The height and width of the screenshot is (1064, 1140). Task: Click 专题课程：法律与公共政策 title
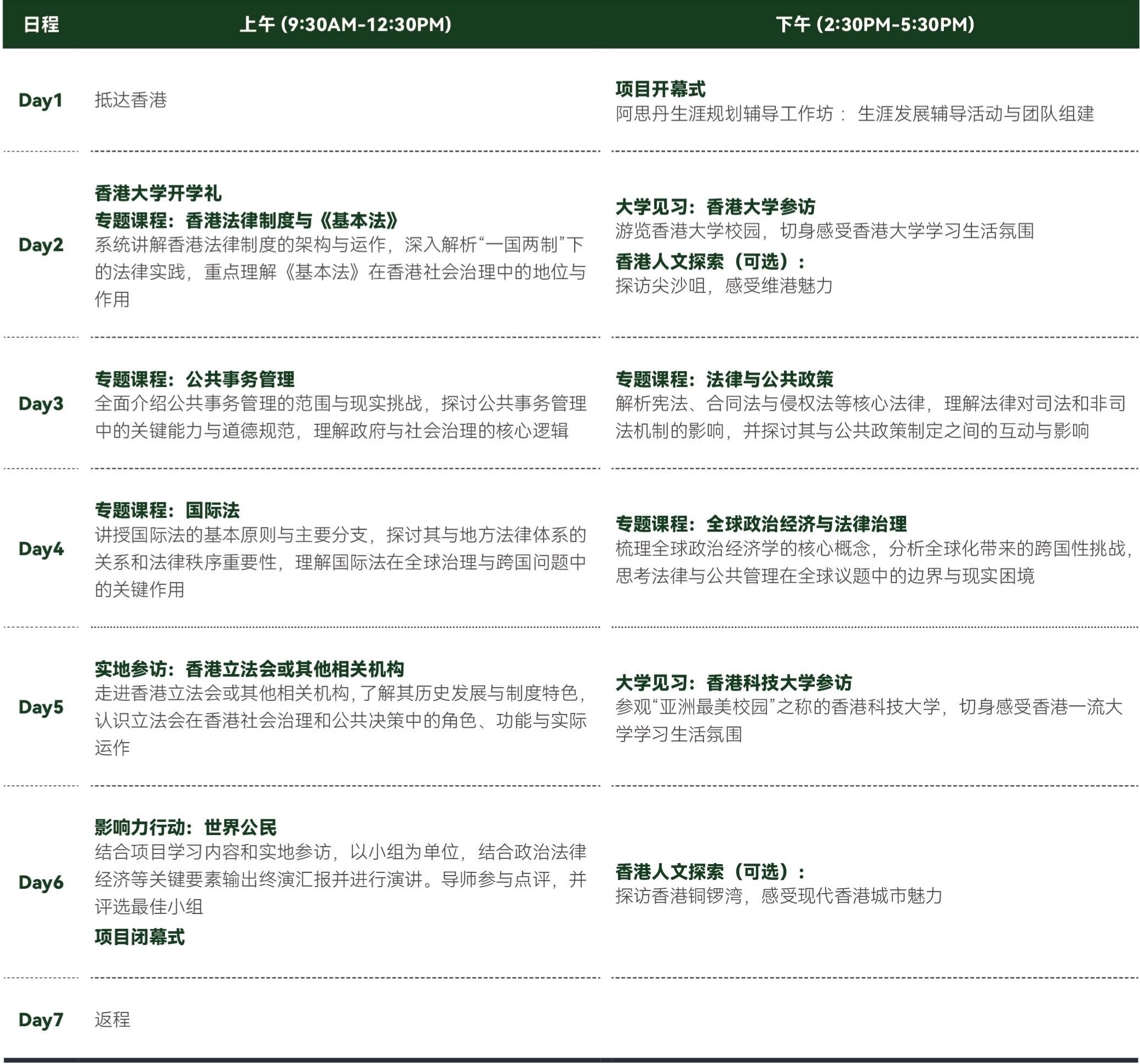tap(724, 379)
